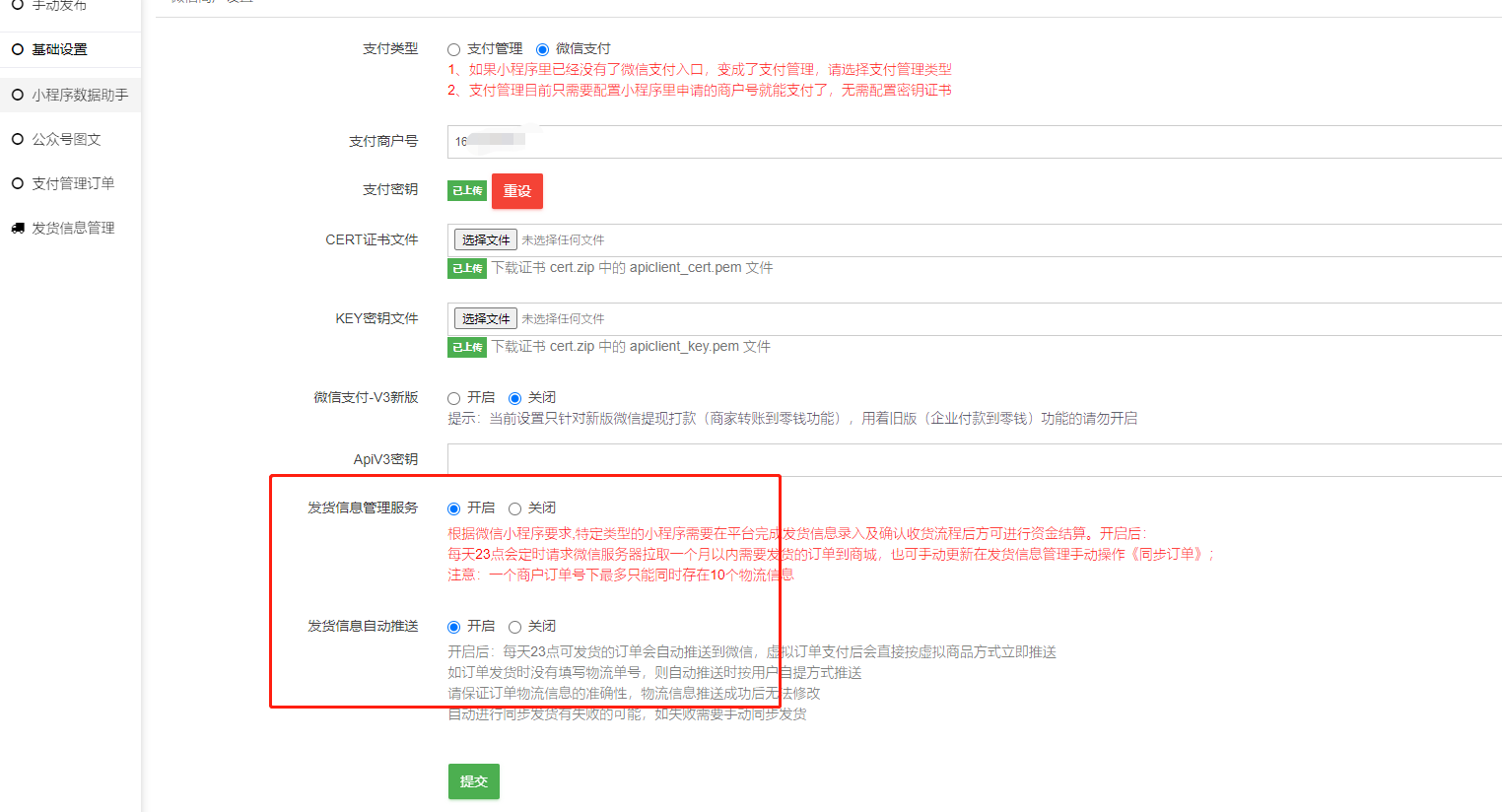
Task: Select 关闭 for 微信支付-V3新版
Action: [x=514, y=398]
